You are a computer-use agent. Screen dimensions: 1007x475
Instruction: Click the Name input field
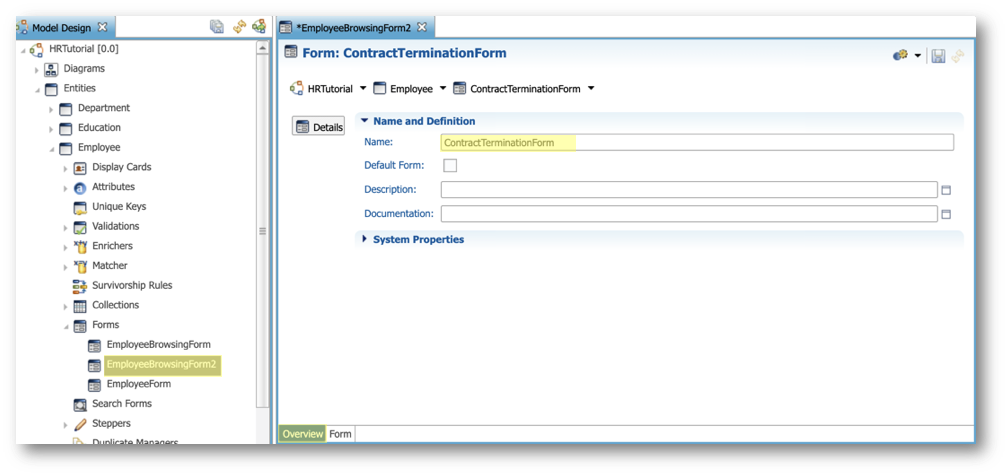tap(697, 142)
